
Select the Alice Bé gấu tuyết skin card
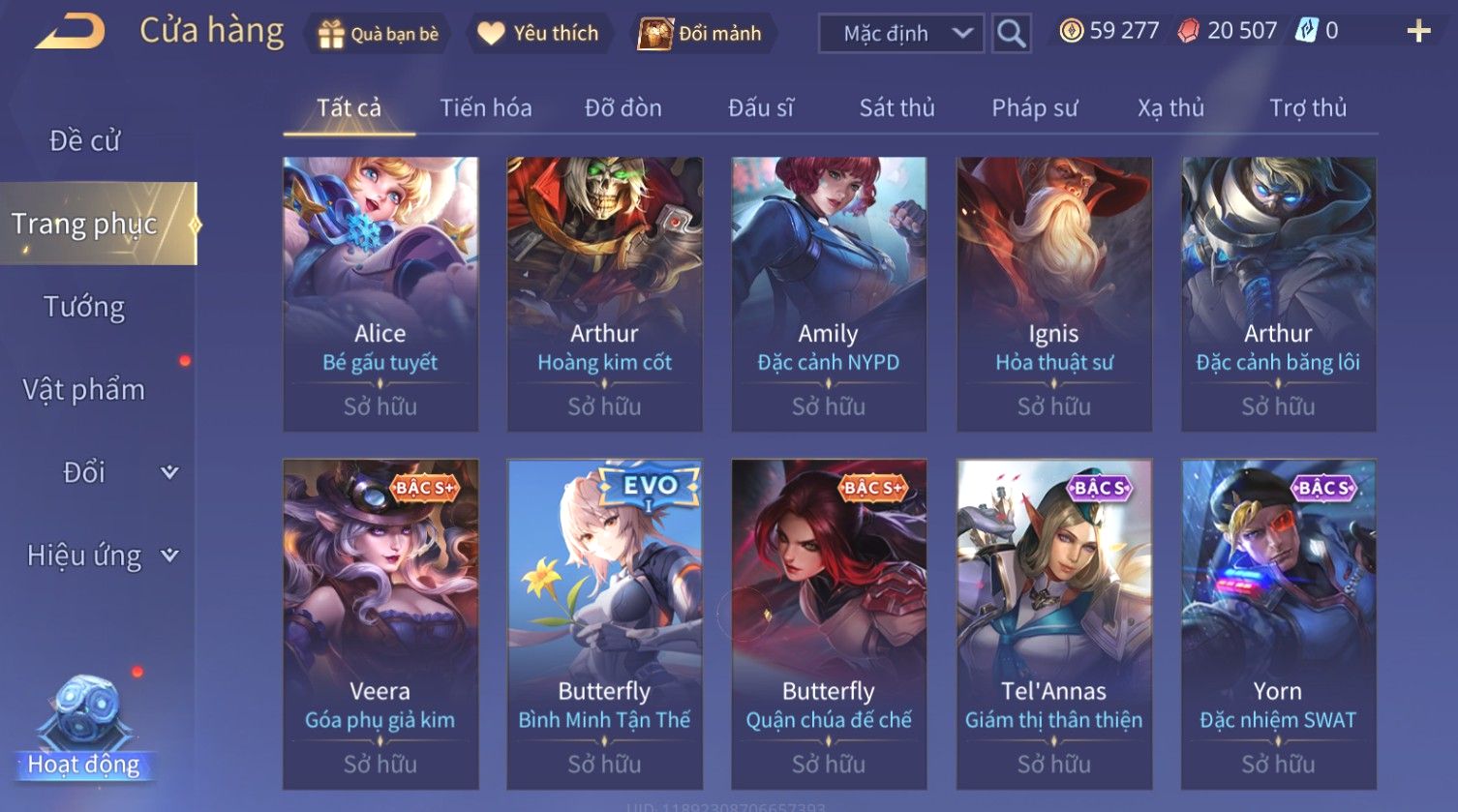tap(380, 294)
